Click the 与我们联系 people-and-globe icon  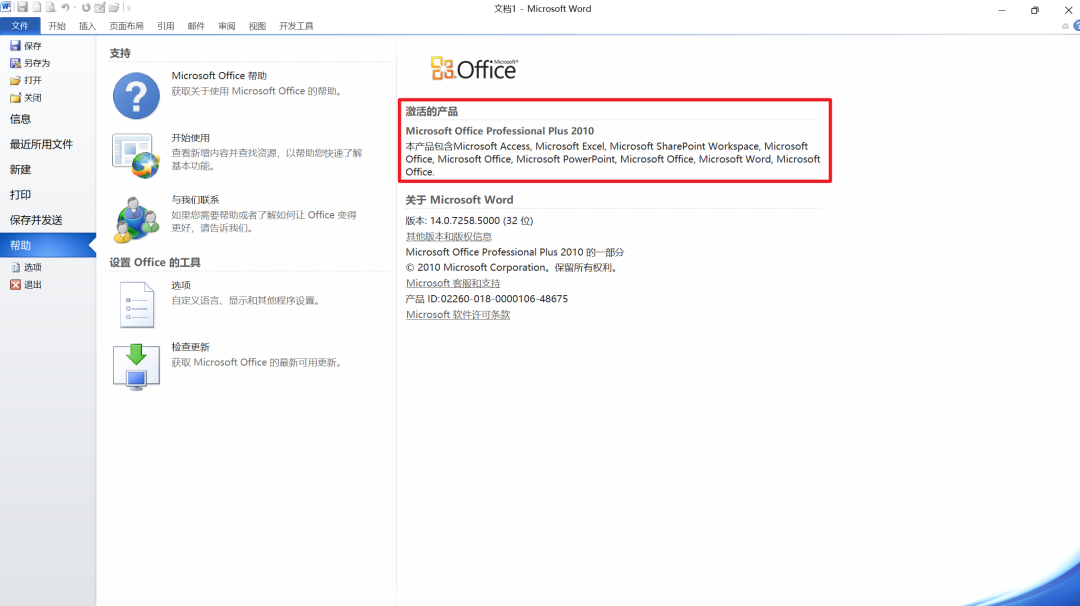(x=136, y=219)
